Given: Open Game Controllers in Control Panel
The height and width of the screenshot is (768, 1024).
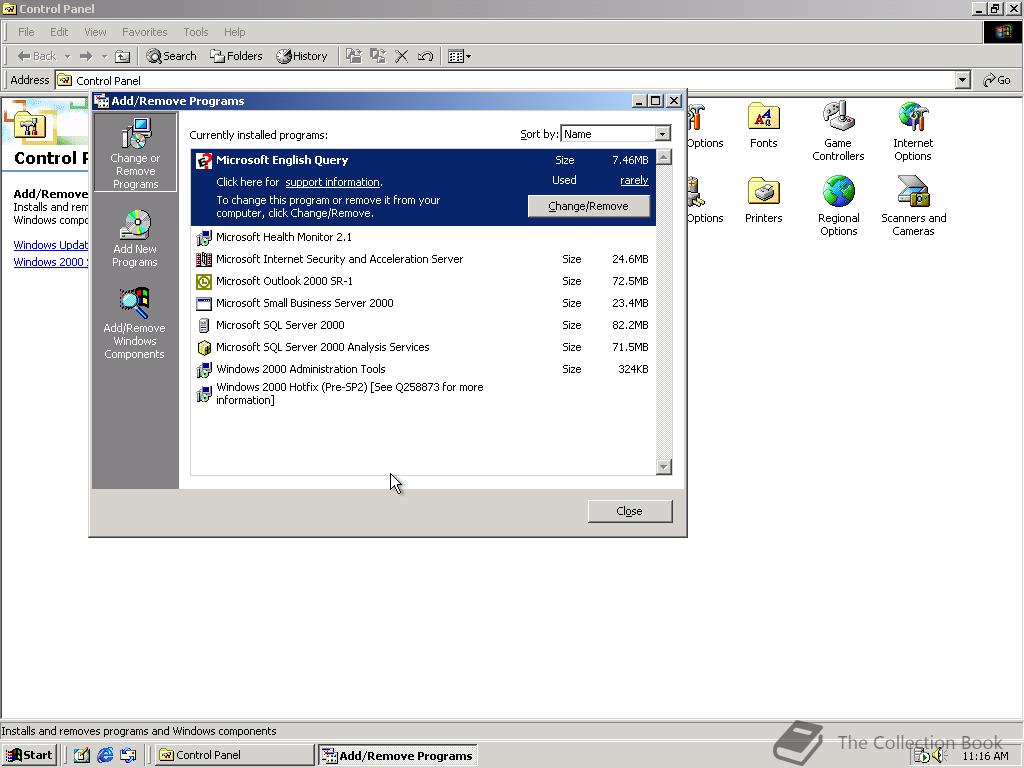Looking at the screenshot, I should coord(838,131).
